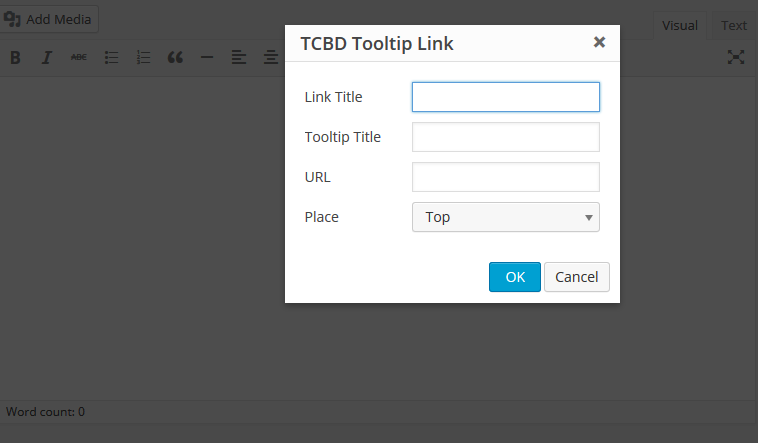Close the TCBD Tooltip Link dialog
Image resolution: width=758 pixels, height=443 pixels.
[599, 43]
